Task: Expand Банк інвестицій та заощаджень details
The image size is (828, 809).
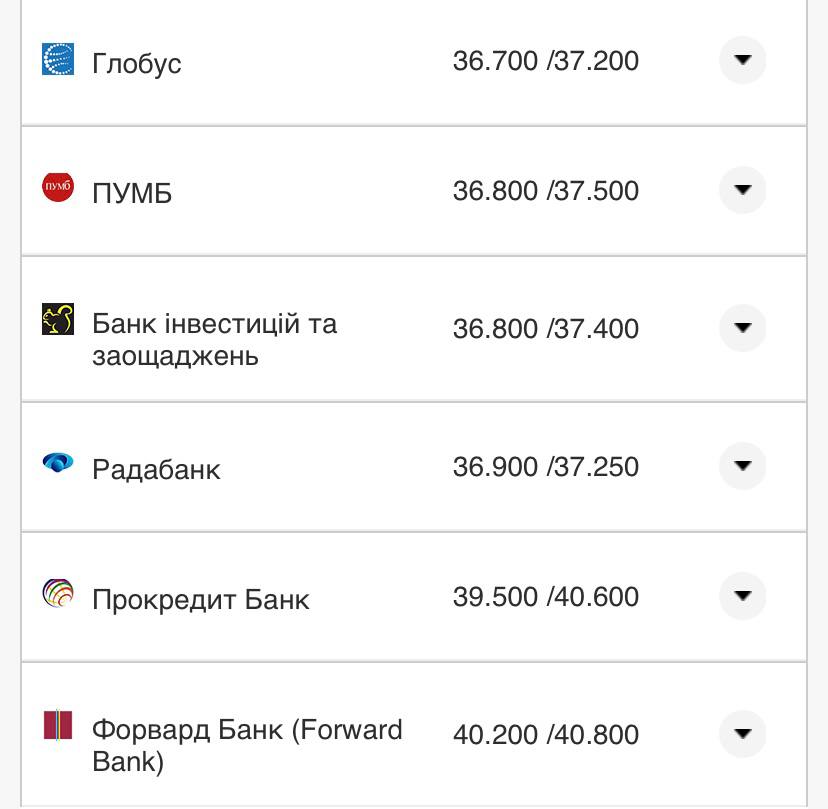Action: click(742, 328)
